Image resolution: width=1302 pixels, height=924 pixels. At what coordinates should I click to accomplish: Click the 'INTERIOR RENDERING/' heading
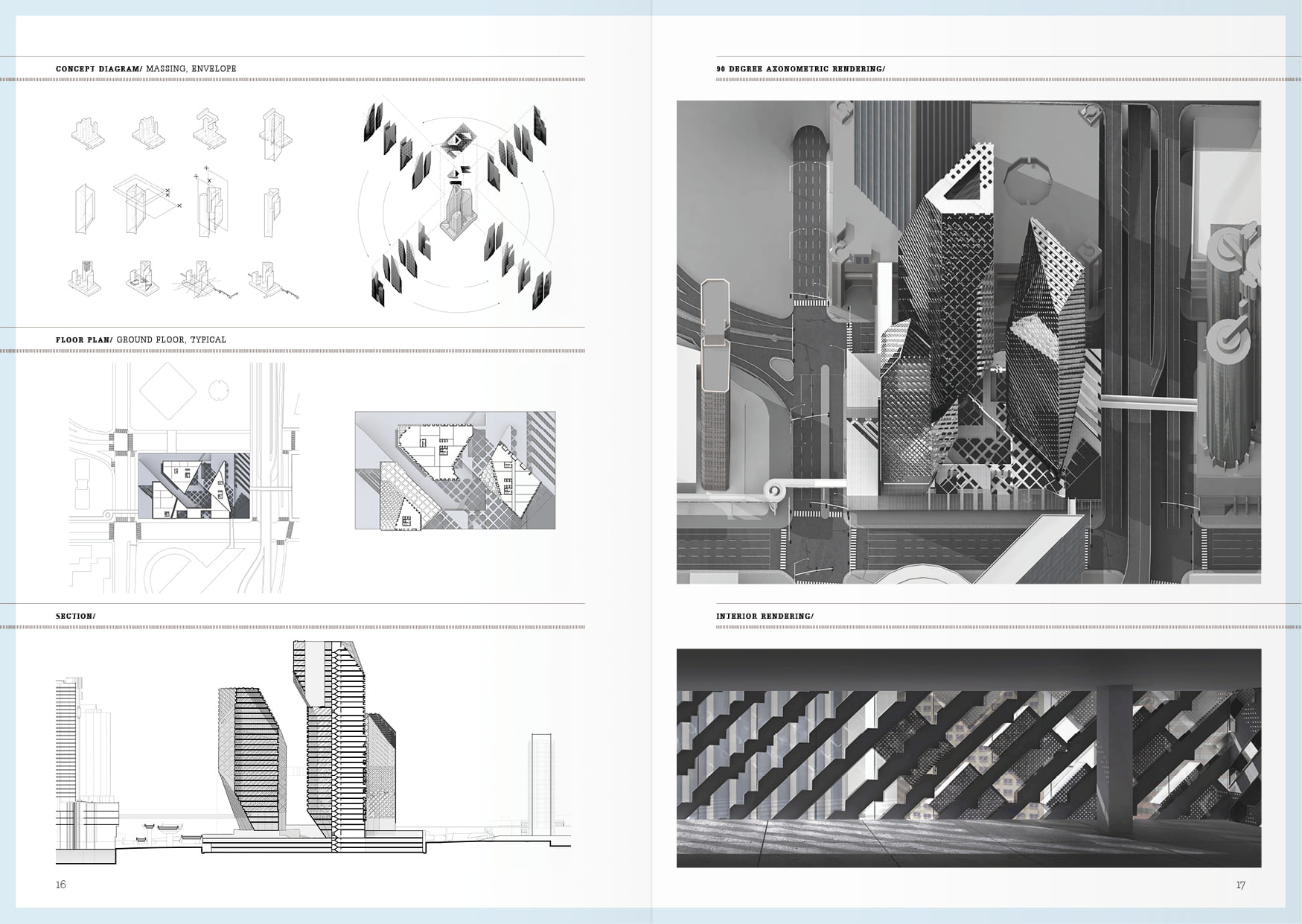[x=765, y=616]
